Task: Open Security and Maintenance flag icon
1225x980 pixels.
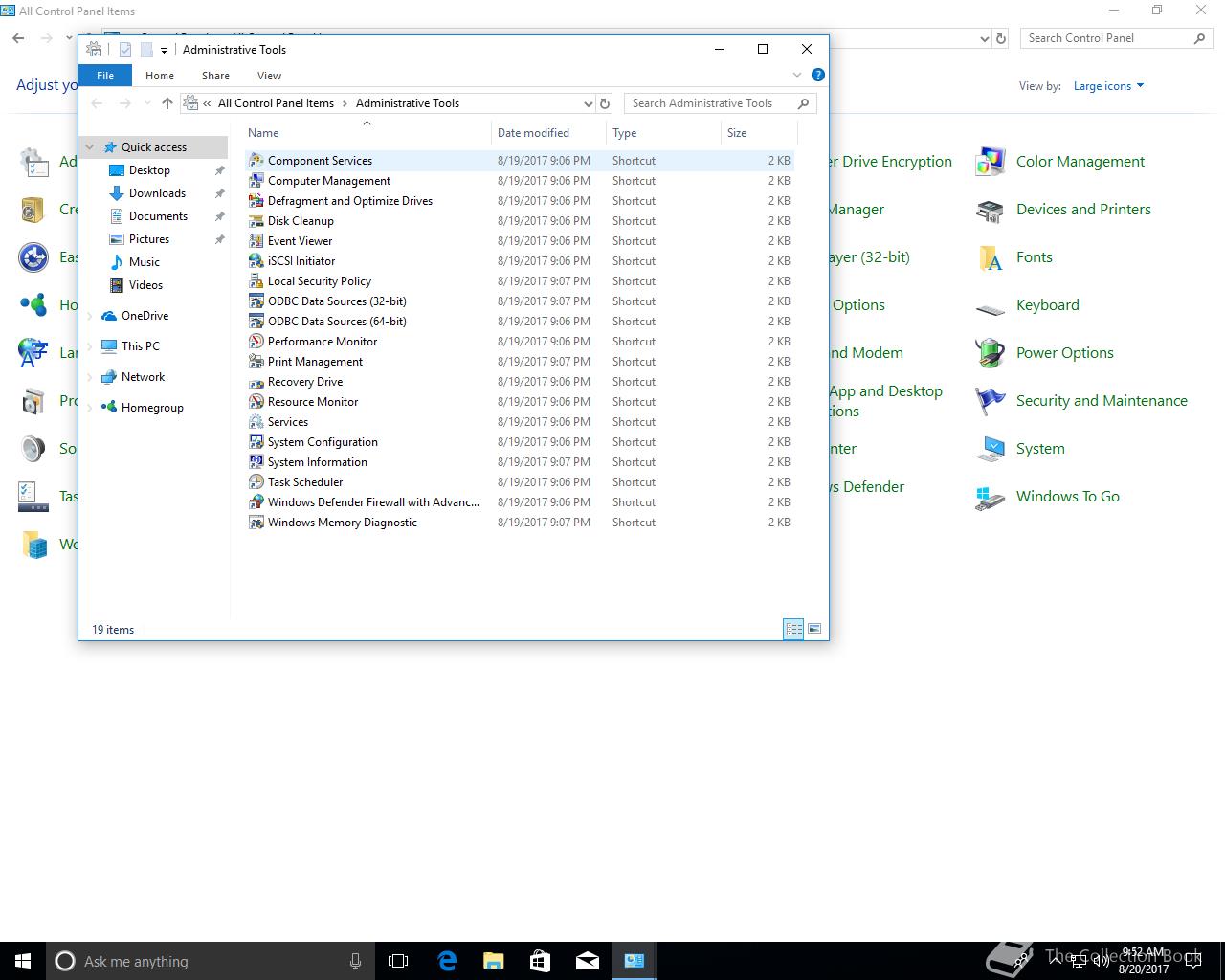Action: [x=990, y=401]
